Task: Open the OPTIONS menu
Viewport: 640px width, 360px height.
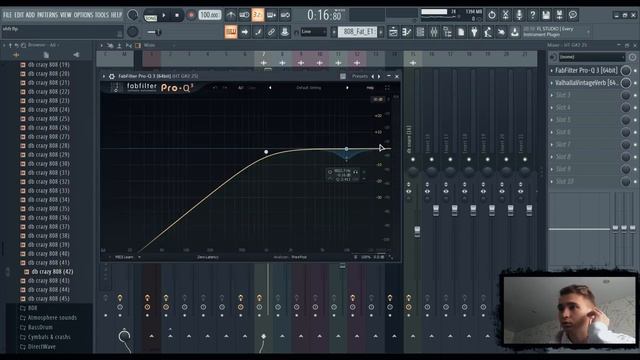Action: 83,15
